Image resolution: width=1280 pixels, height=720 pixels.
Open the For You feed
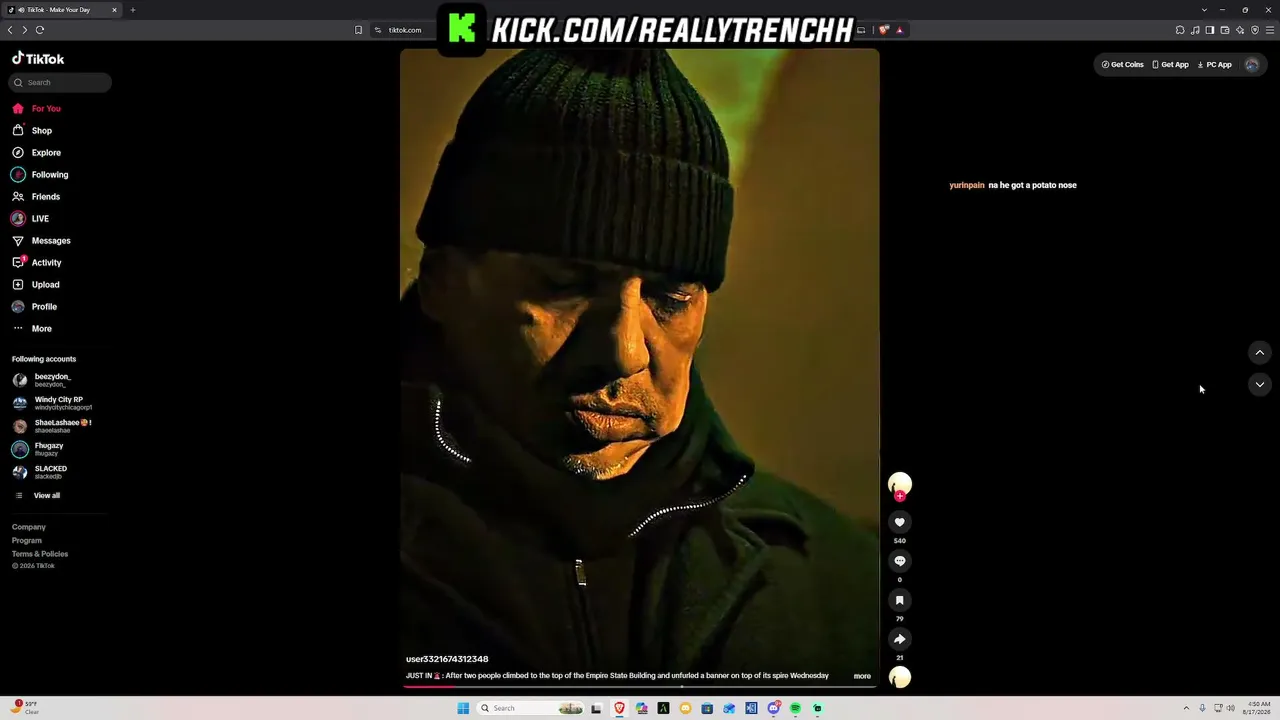pyautogui.click(x=37, y=108)
